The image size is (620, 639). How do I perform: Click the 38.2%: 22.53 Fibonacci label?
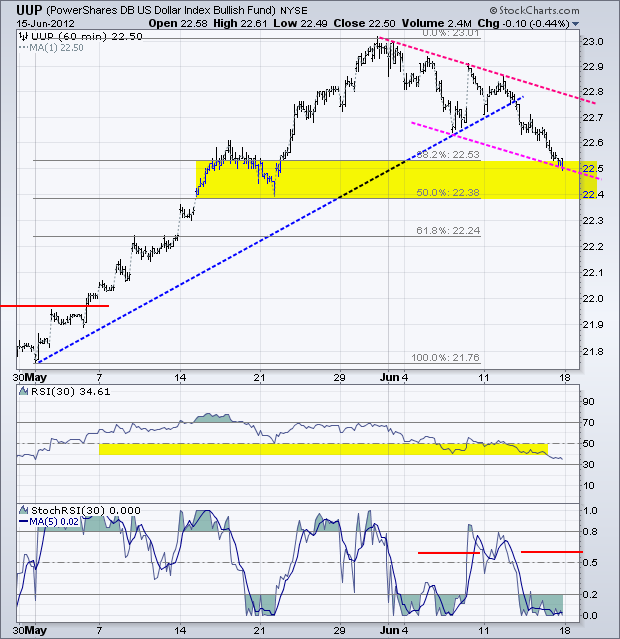click(448, 155)
